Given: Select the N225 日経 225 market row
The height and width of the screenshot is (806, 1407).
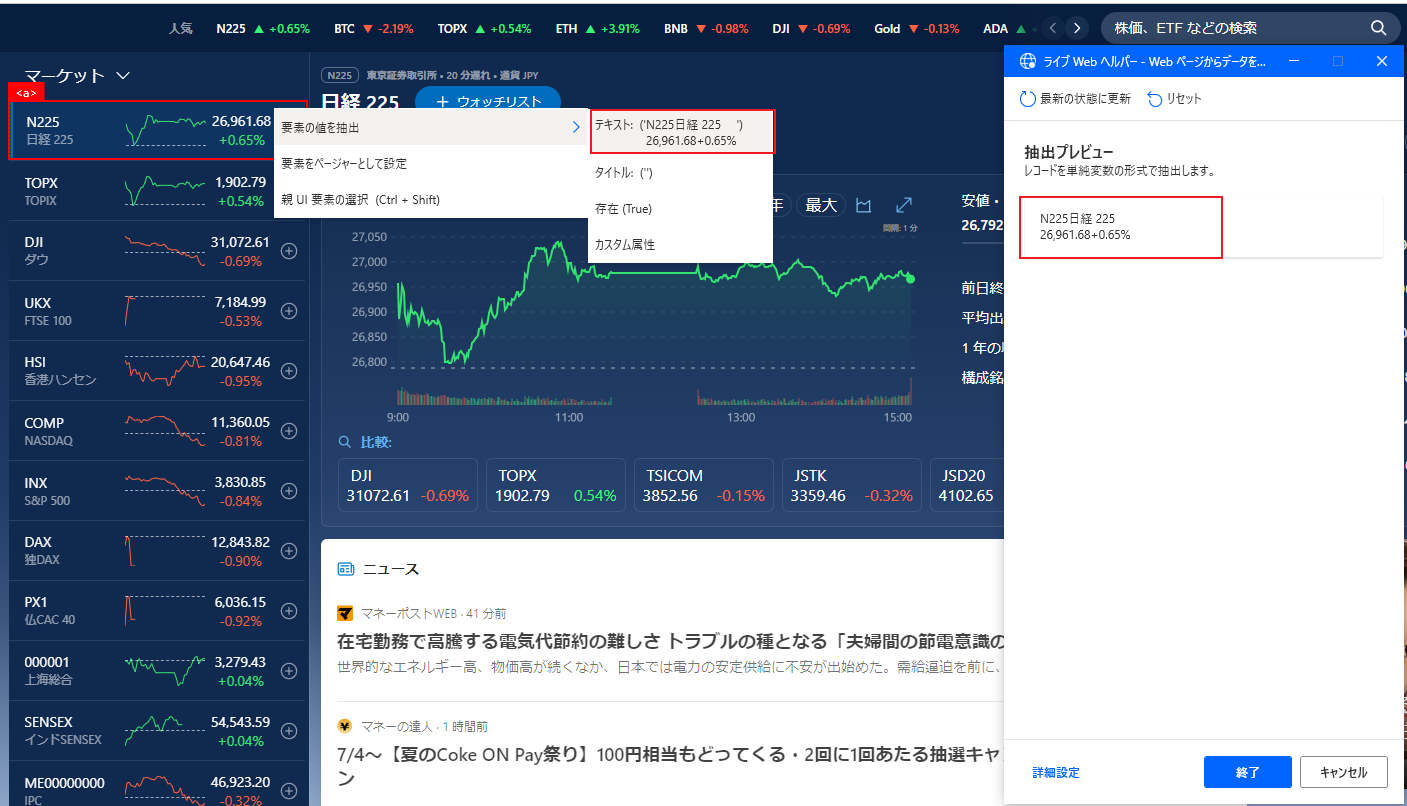Looking at the screenshot, I should [x=158, y=130].
